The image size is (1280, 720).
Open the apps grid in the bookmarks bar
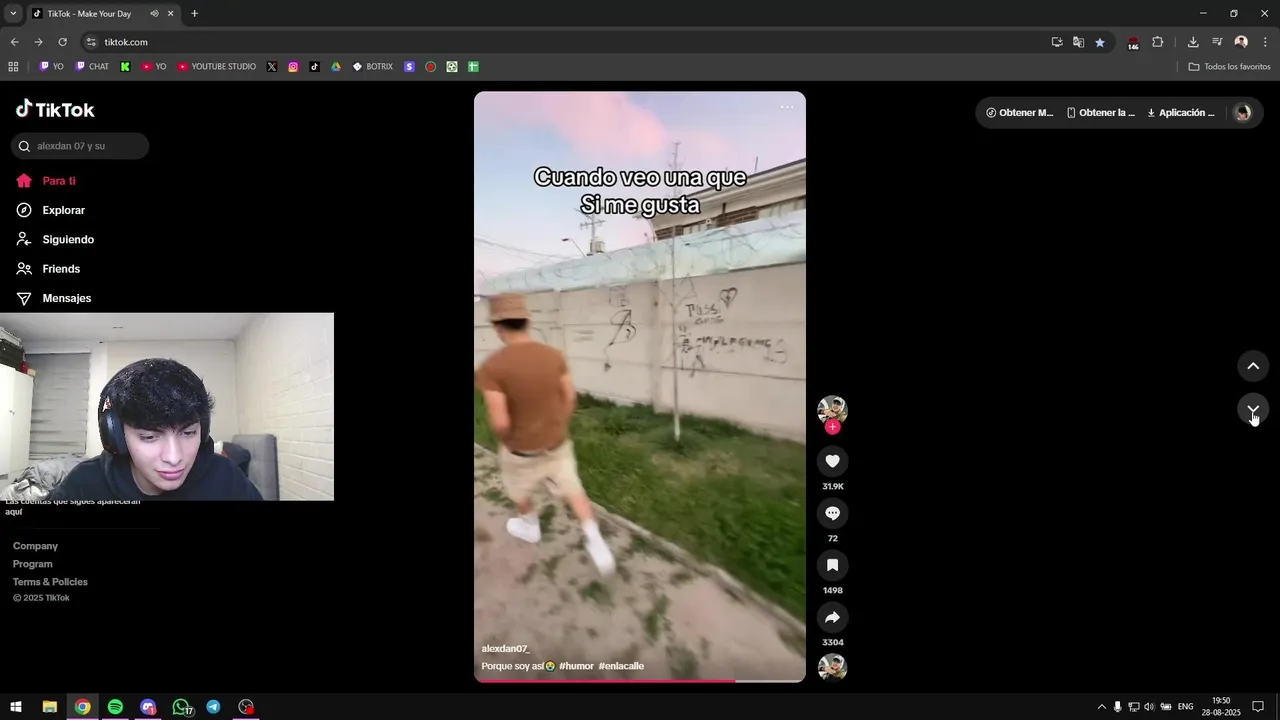pos(13,67)
